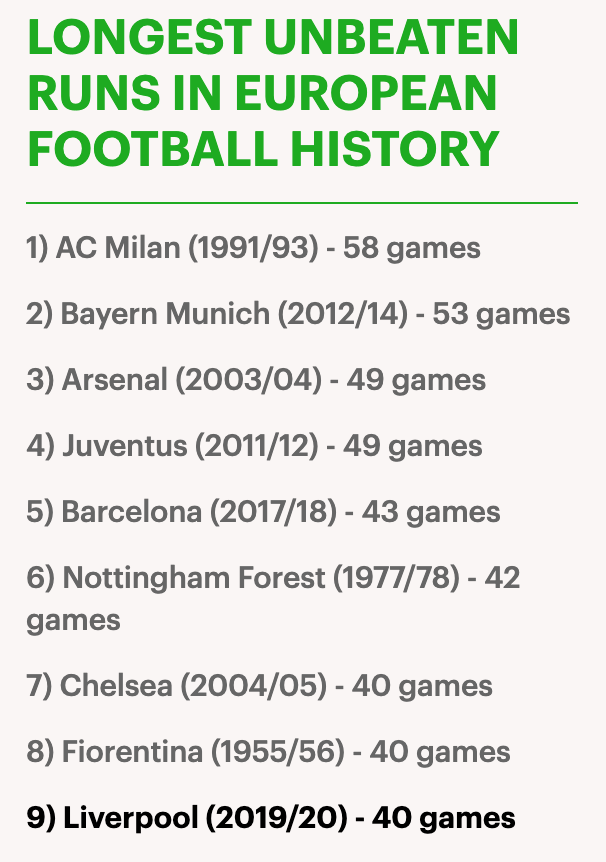606x862 pixels.
Task: Click the Bayern Munich 53 games entry
Action: [298, 314]
